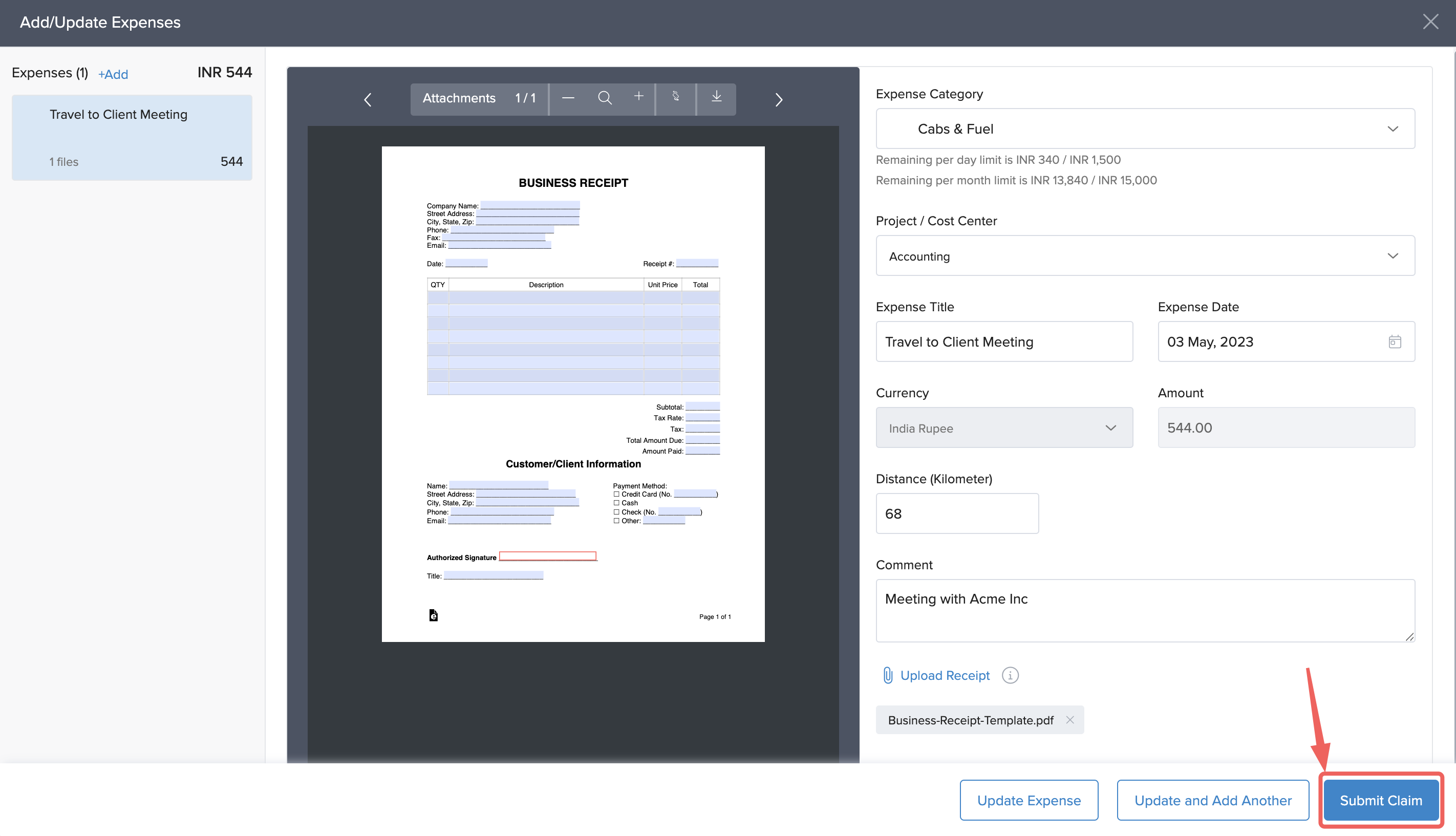Click Update and Add Another
Image resolution: width=1456 pixels, height=836 pixels.
[1213, 800]
